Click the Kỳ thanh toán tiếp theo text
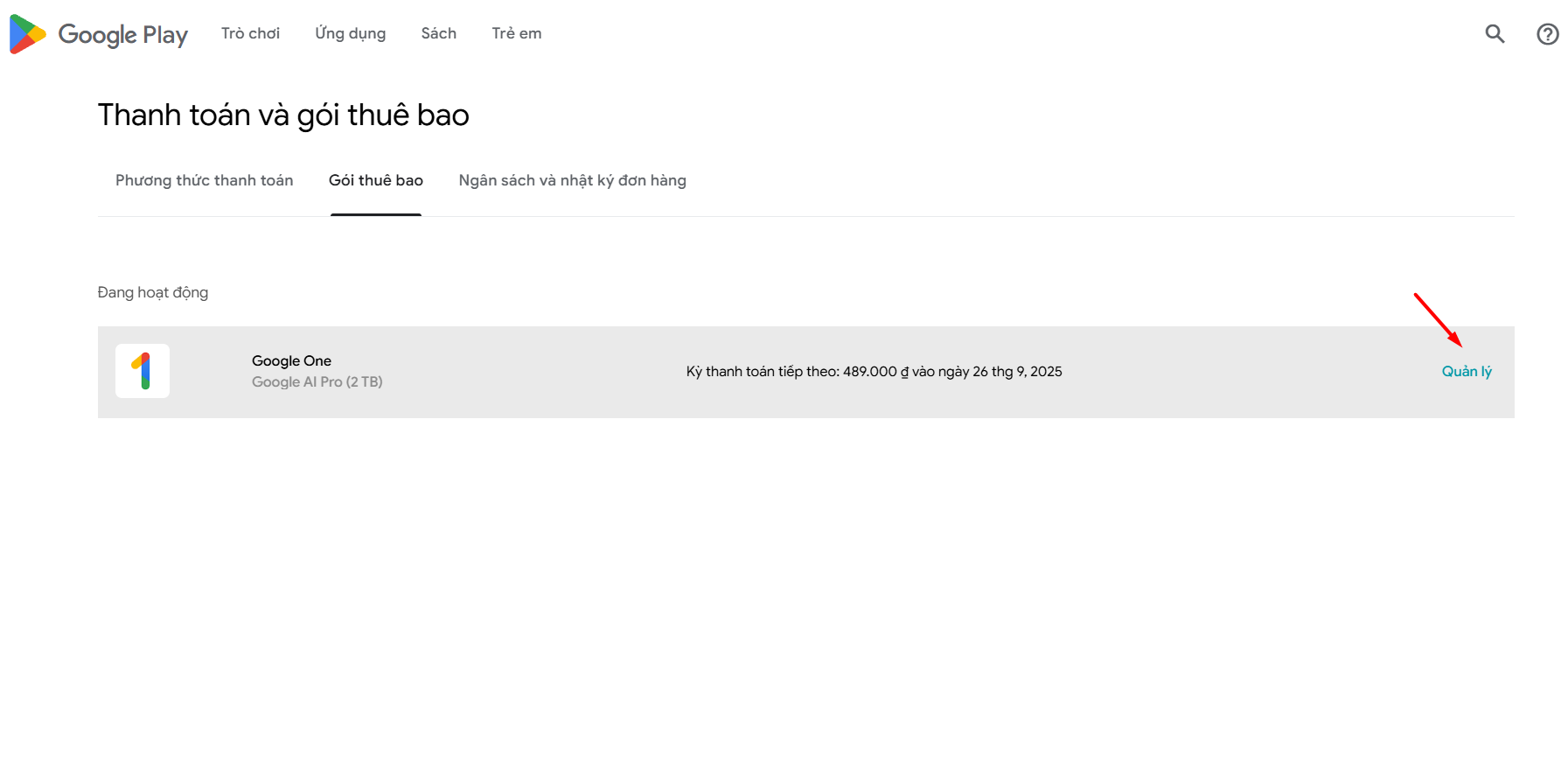The image size is (1568, 783). tap(874, 372)
